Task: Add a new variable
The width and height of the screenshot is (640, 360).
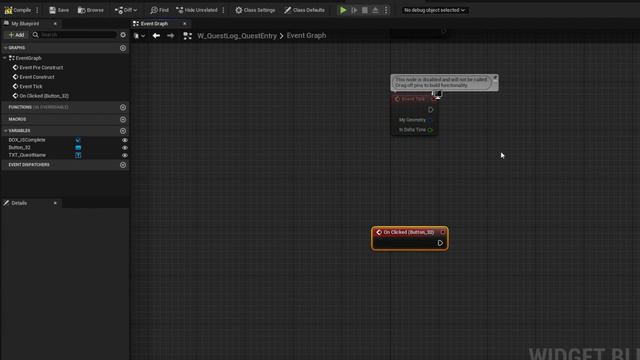Action: coord(123,131)
